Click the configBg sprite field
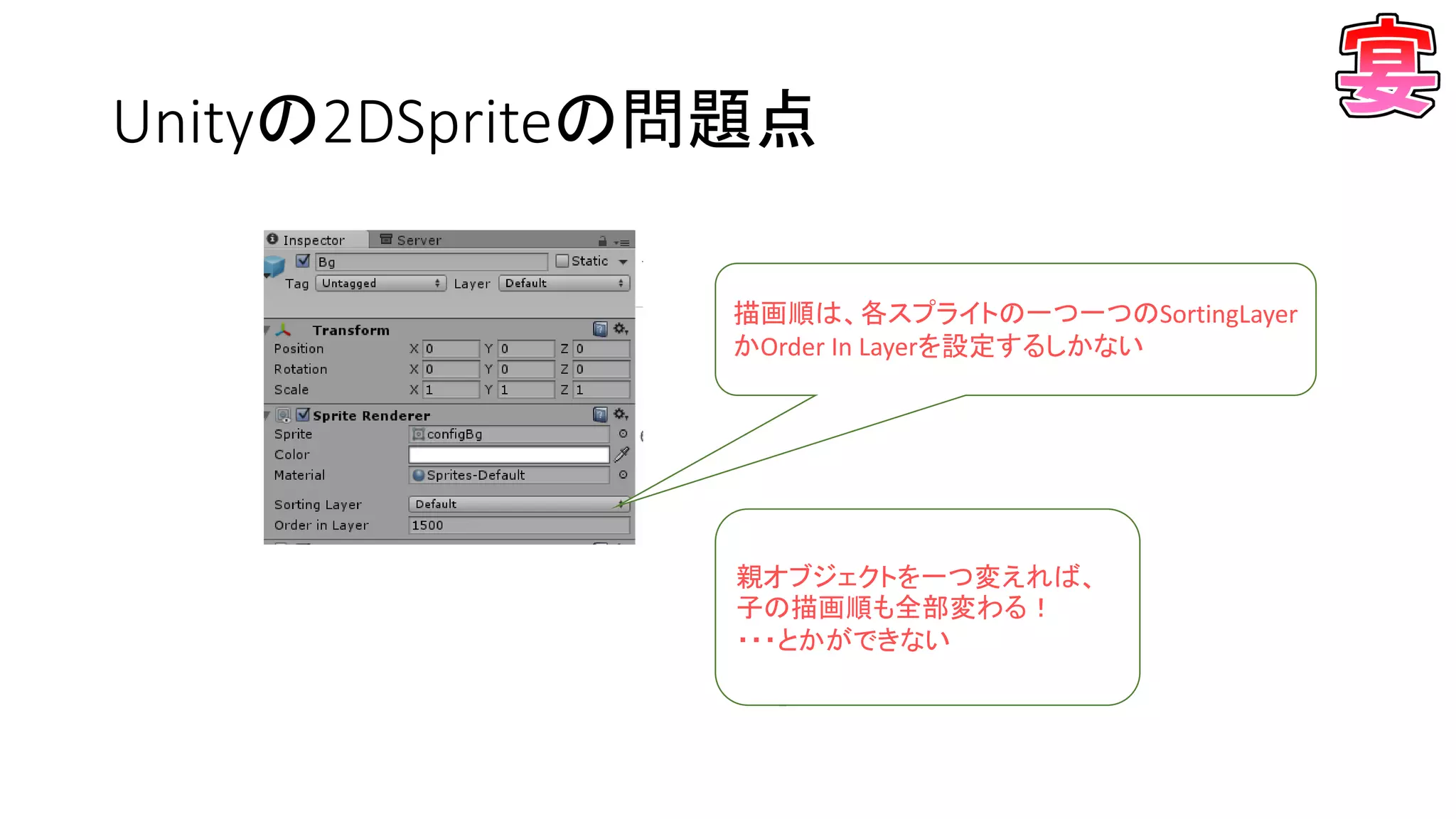This screenshot has height=819, width=1456. click(x=509, y=434)
